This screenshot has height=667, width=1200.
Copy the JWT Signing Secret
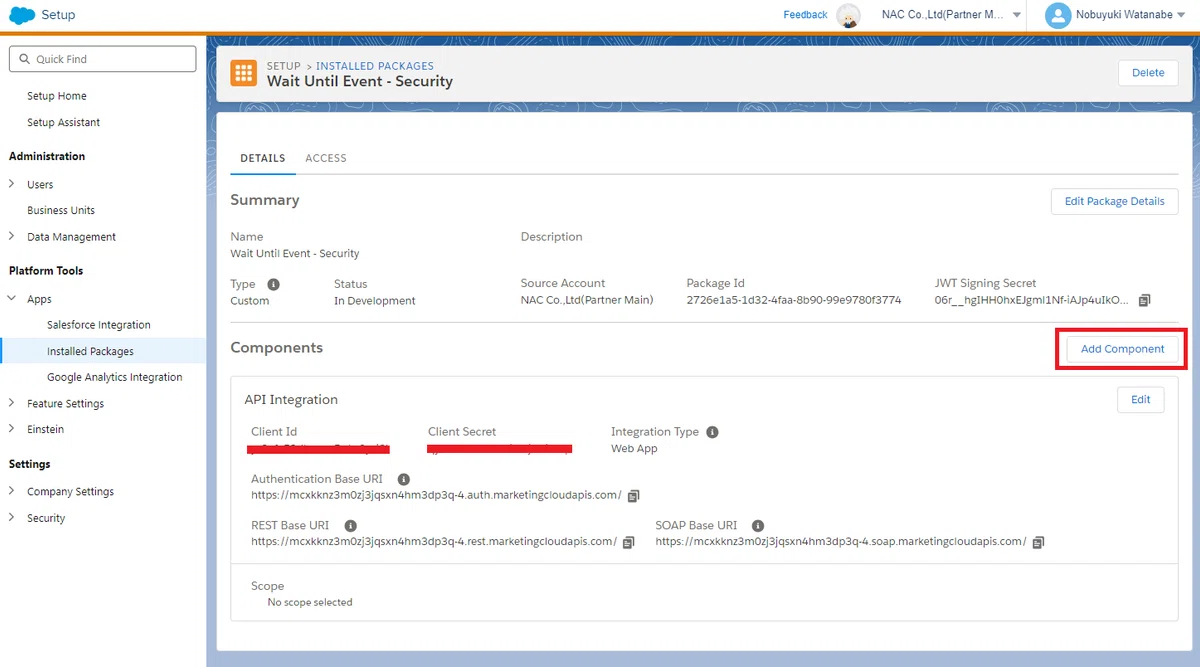pos(1145,300)
